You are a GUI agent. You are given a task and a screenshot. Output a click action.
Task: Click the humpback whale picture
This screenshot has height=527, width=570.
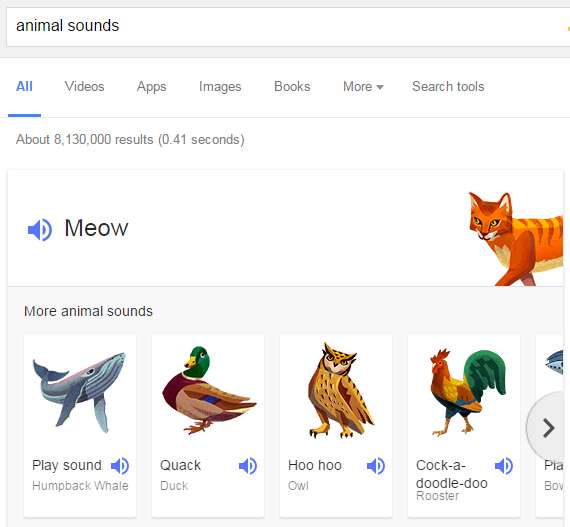(79, 392)
